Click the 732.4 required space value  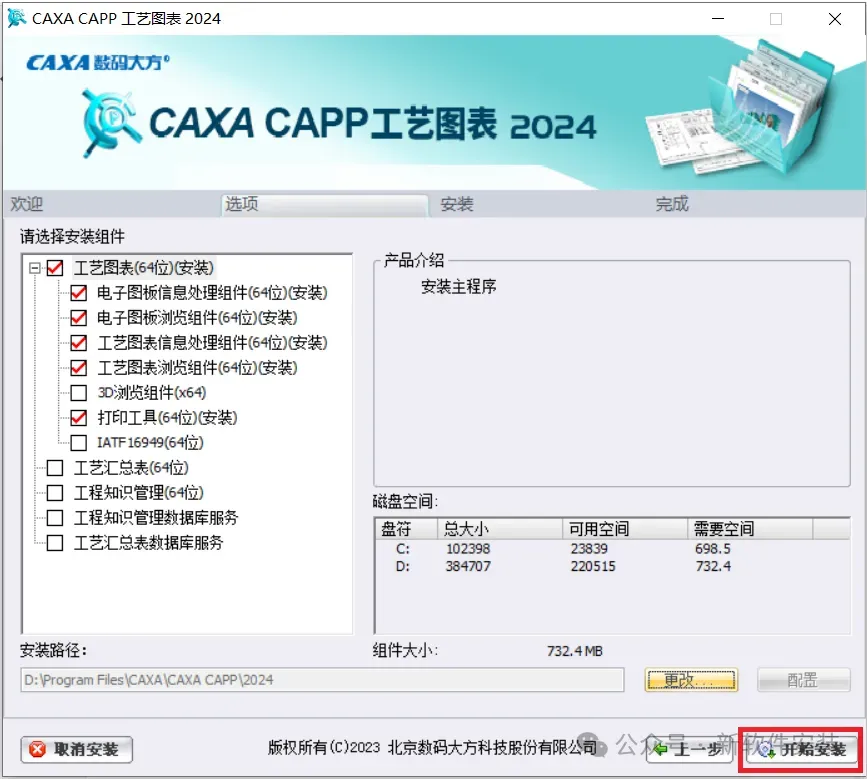[713, 566]
